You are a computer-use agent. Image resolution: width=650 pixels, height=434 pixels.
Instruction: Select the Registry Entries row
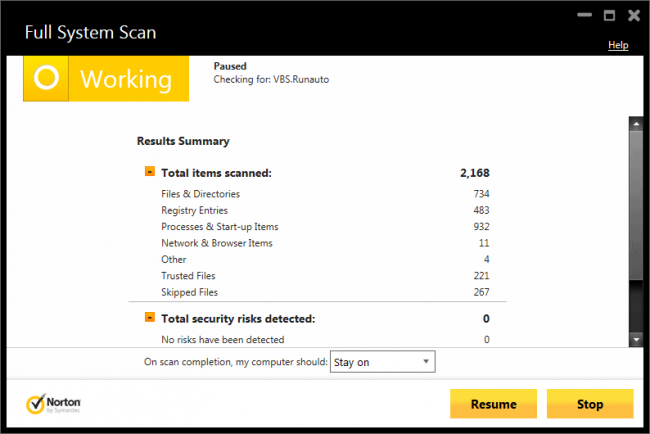(325, 210)
